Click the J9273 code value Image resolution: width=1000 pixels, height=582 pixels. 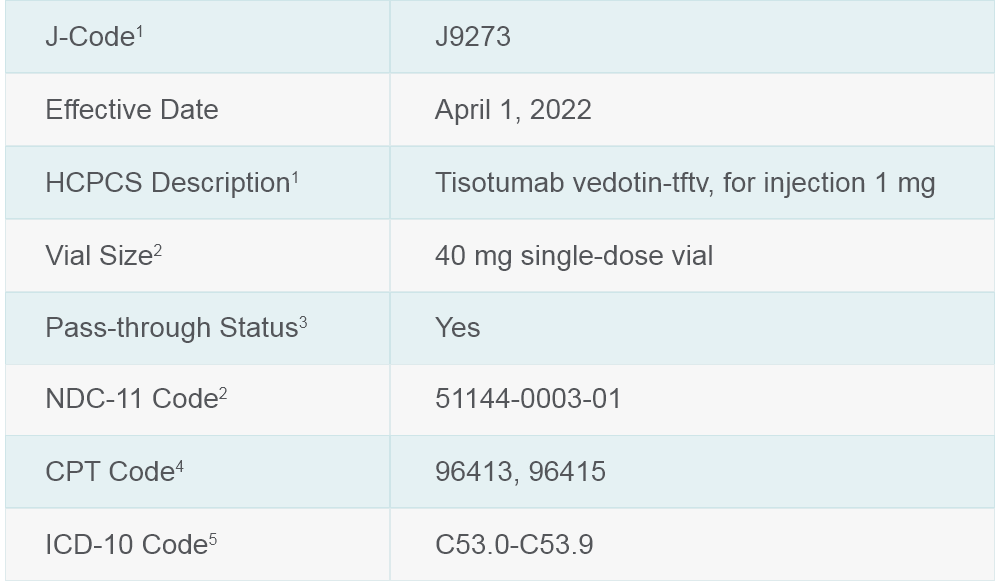[473, 37]
